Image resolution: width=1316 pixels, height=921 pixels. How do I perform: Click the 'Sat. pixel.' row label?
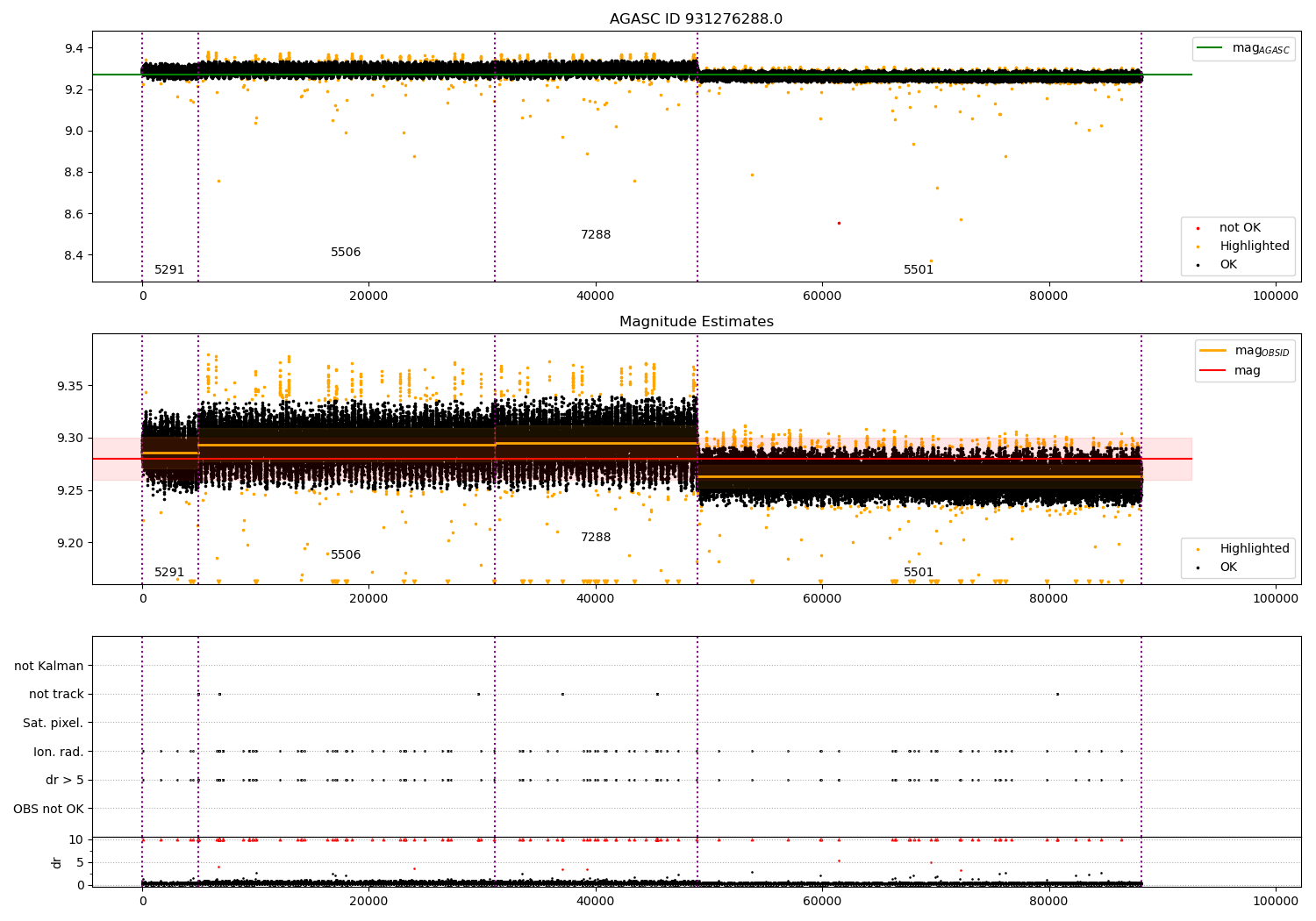[53, 723]
